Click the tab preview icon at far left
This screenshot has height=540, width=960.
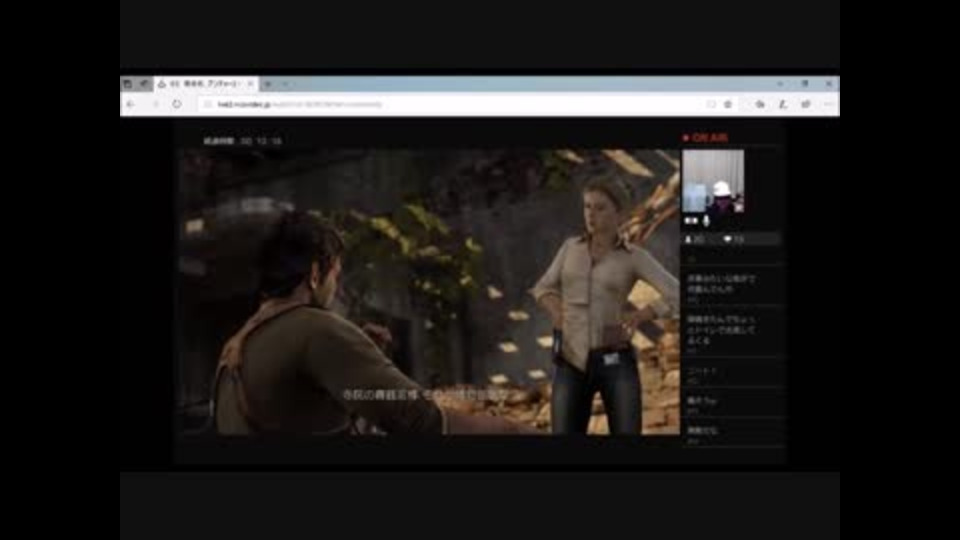127,84
